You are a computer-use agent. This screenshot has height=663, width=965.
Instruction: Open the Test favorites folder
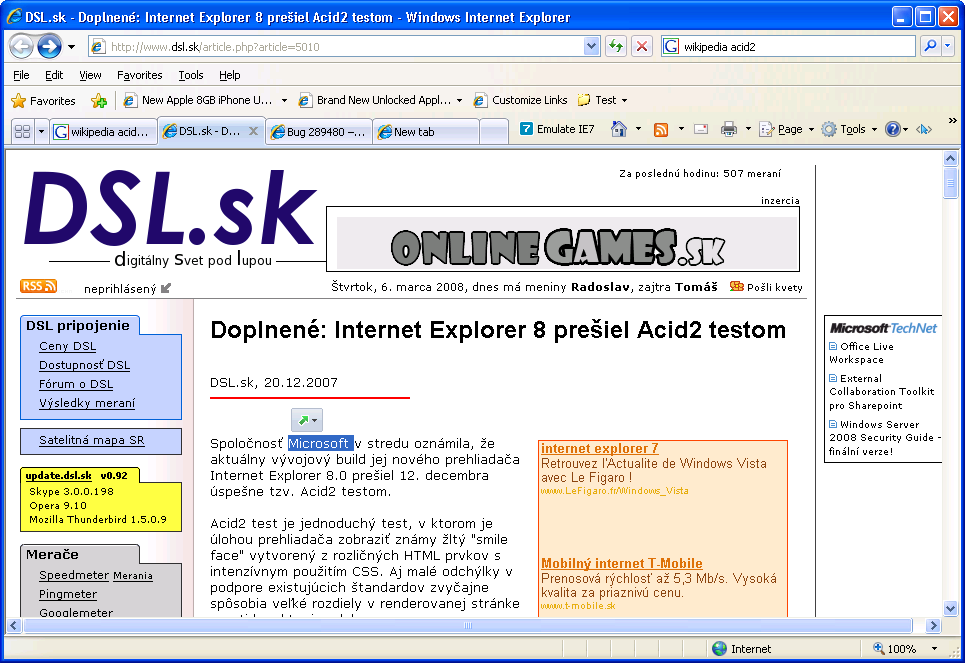(x=603, y=100)
